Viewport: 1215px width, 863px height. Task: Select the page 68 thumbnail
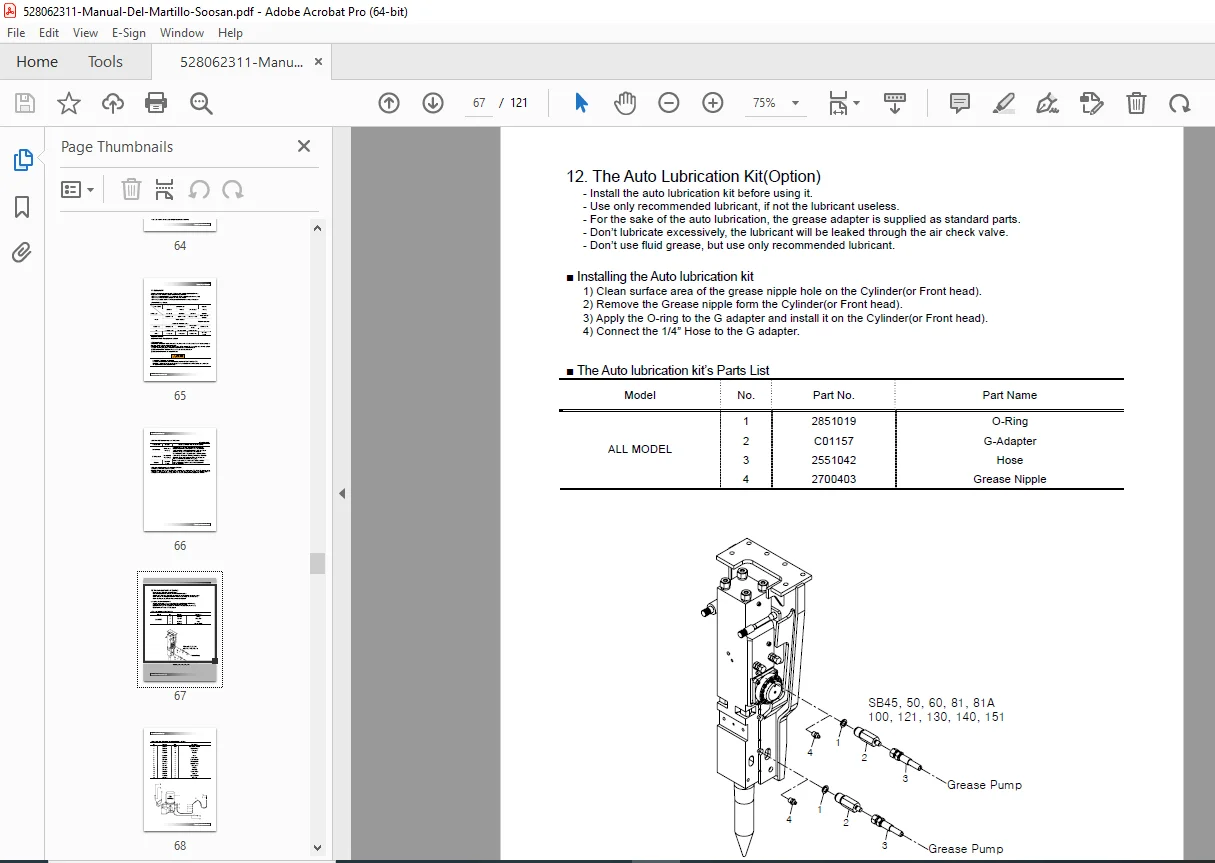(180, 779)
